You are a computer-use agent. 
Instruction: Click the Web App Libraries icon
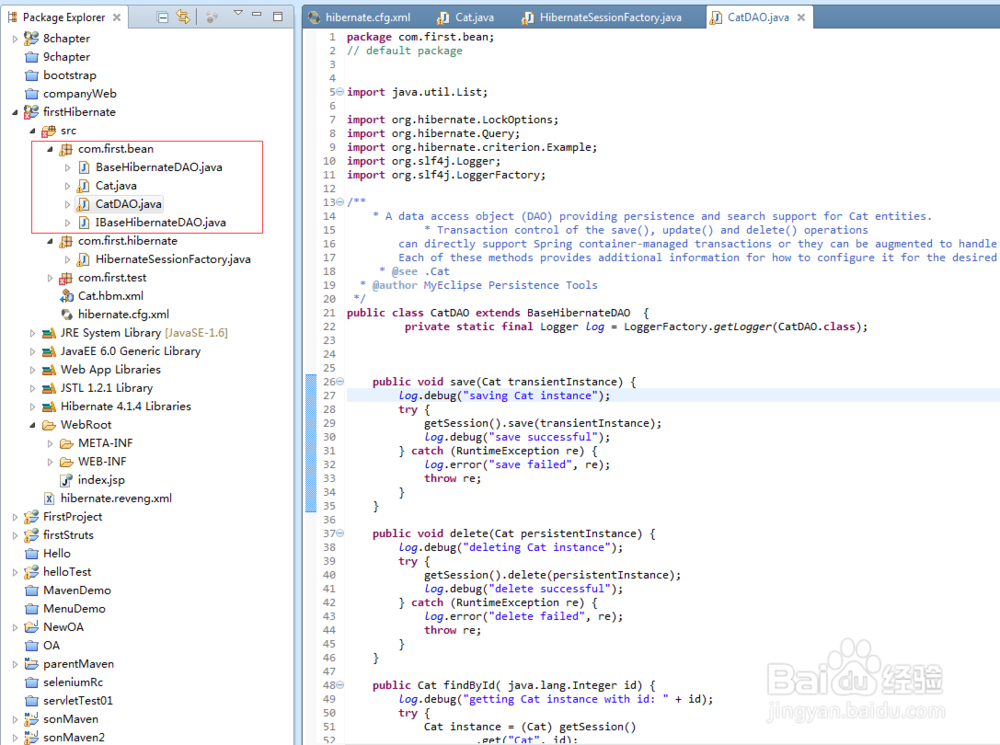pos(48,370)
